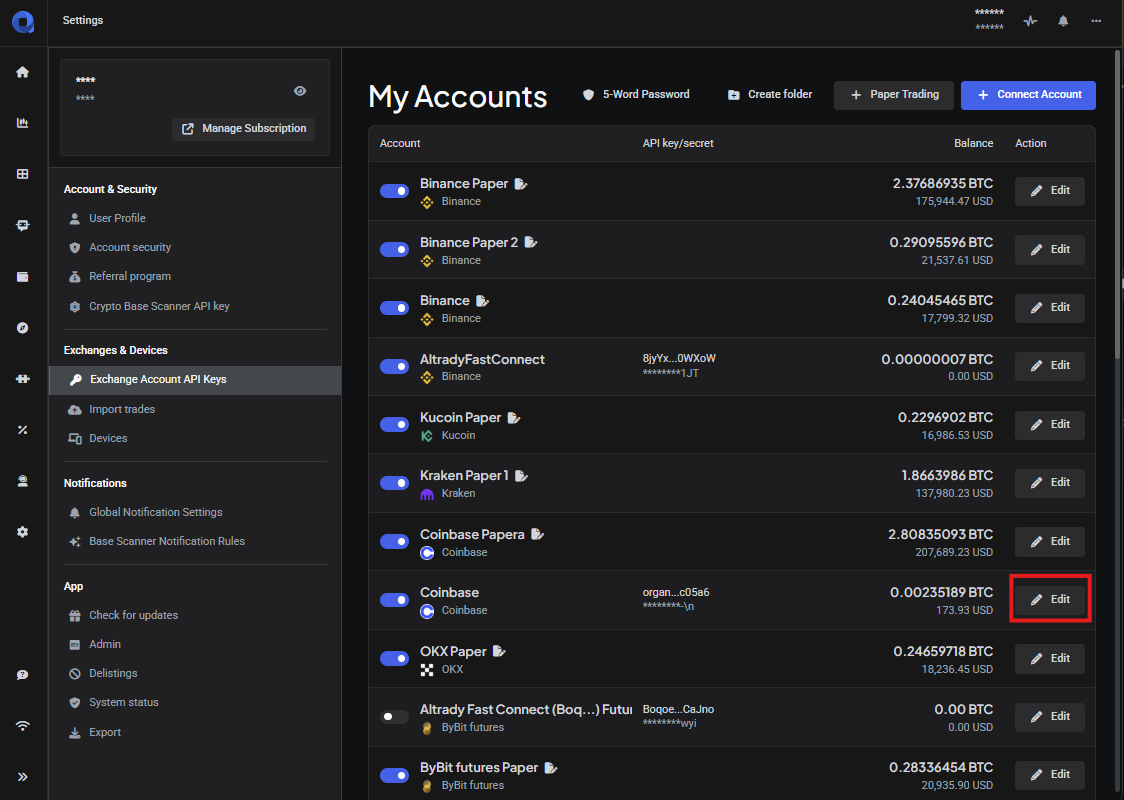Click the paper icon next to Binance Paper 2

[x=531, y=242]
